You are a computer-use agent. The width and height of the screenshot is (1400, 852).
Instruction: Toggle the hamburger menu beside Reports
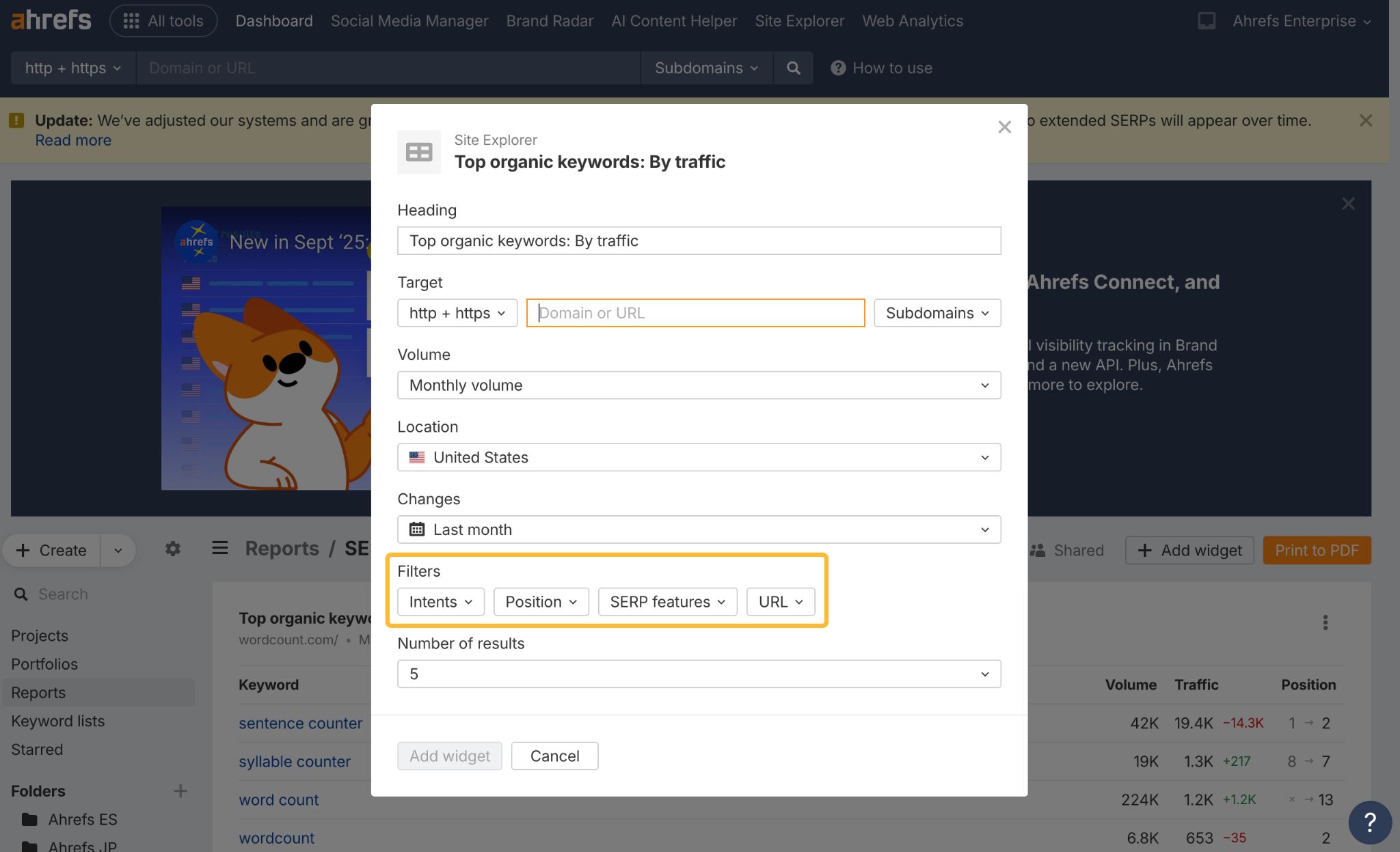pos(219,548)
